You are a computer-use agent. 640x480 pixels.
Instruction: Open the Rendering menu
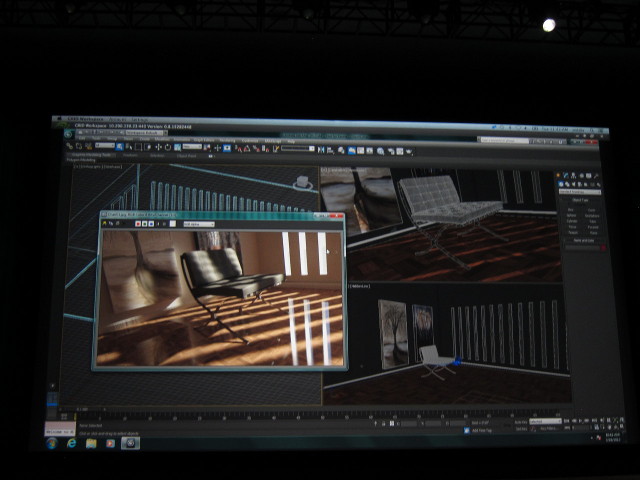[x=227, y=140]
